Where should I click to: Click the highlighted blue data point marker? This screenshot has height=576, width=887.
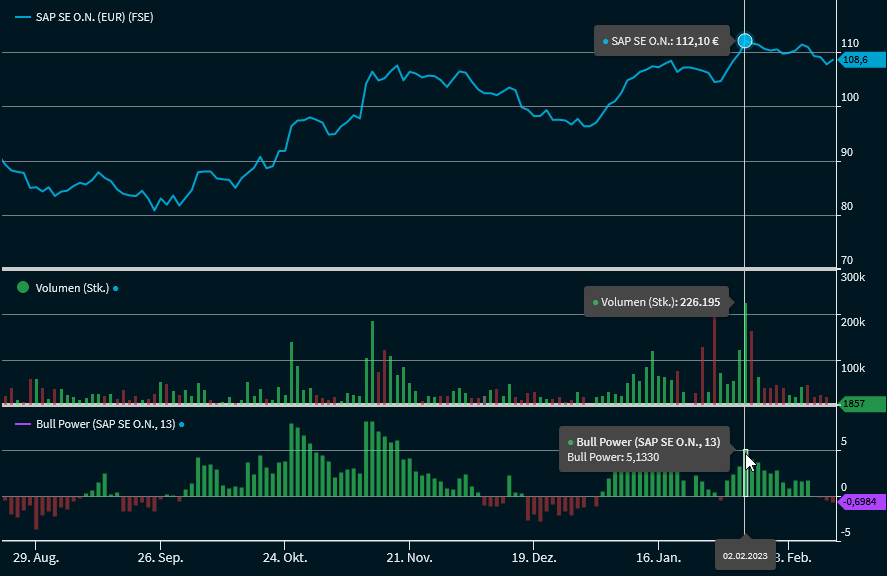745,41
